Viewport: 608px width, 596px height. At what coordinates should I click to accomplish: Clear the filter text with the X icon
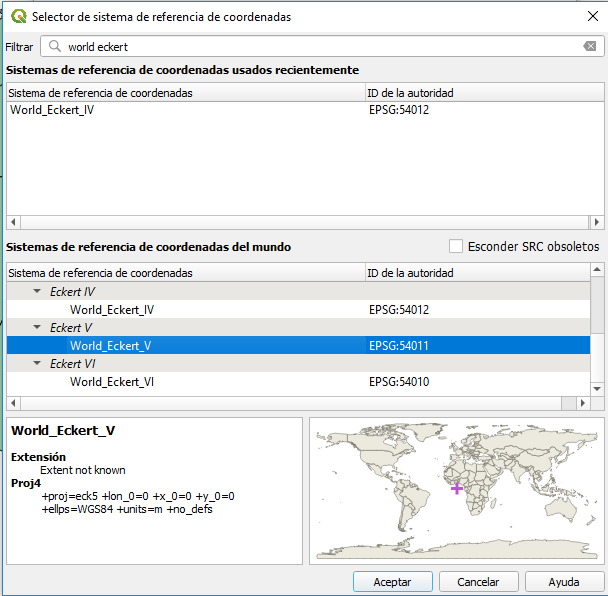590,47
